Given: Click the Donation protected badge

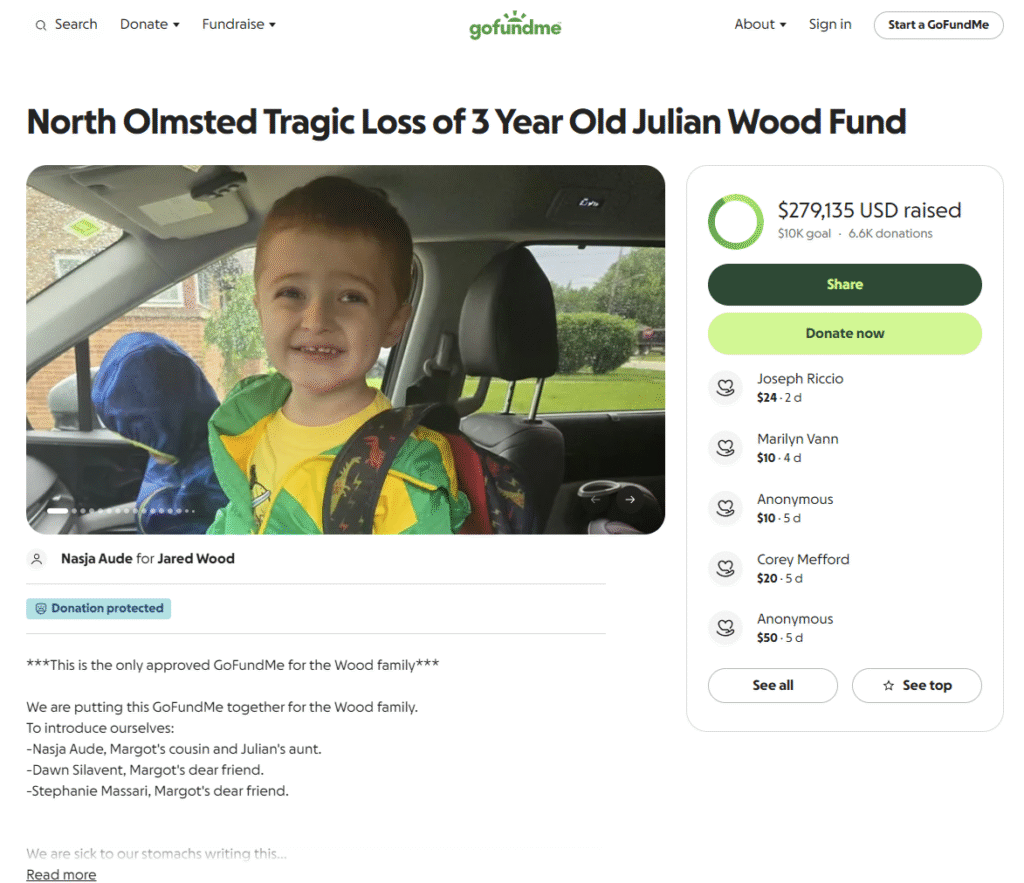Looking at the screenshot, I should tap(99, 609).
